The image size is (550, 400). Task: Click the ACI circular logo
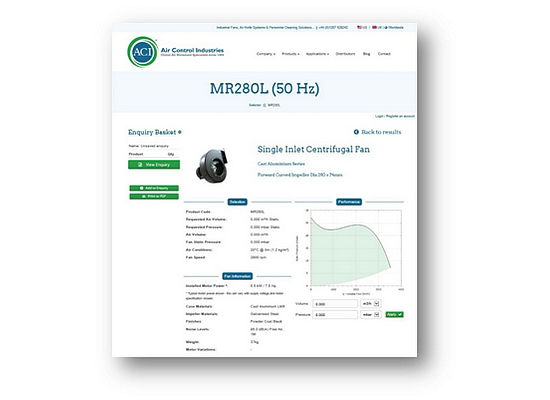click(142, 52)
